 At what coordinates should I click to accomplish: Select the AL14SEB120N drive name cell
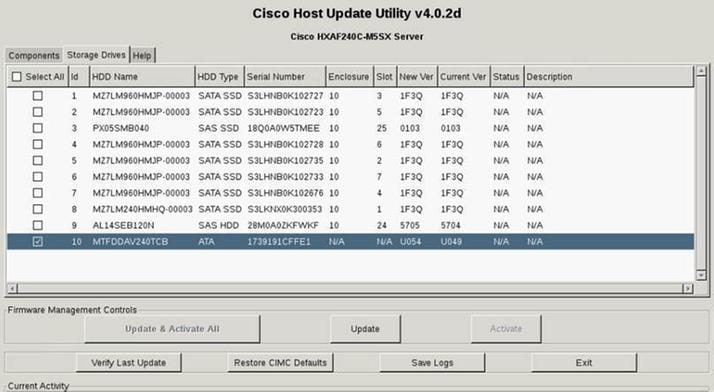tap(123, 225)
